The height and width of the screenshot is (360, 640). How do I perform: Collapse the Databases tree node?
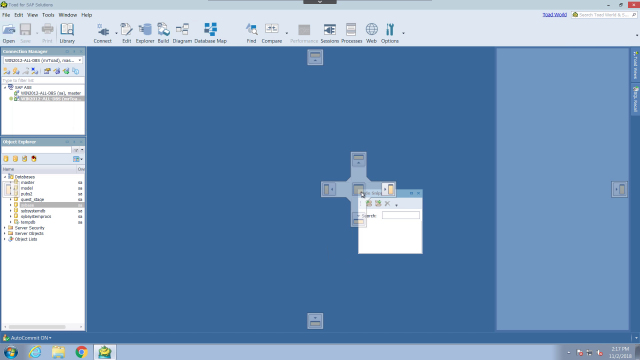[x=5, y=177]
